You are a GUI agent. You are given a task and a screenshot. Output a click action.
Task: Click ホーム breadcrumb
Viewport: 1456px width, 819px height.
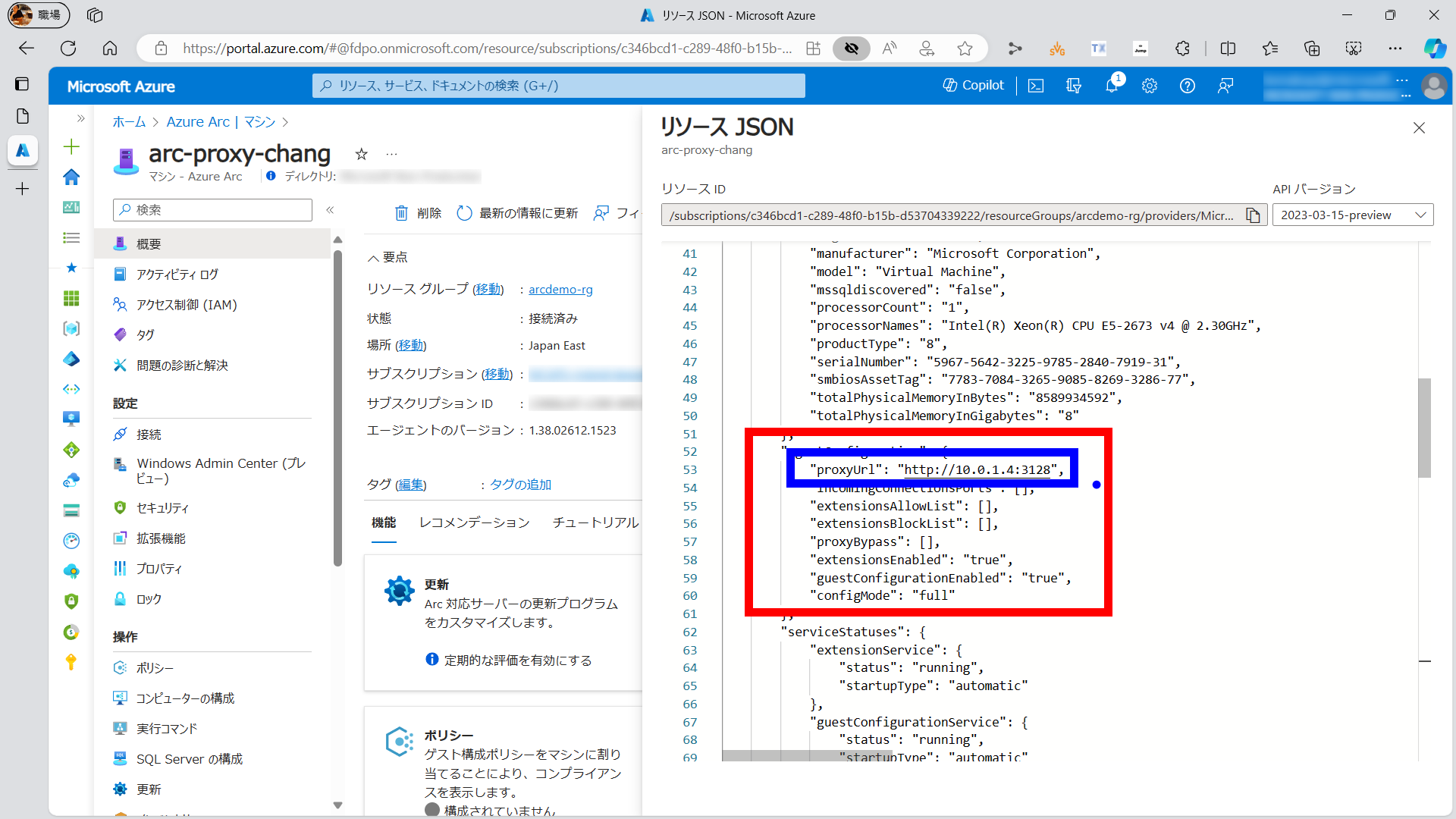[x=129, y=122]
